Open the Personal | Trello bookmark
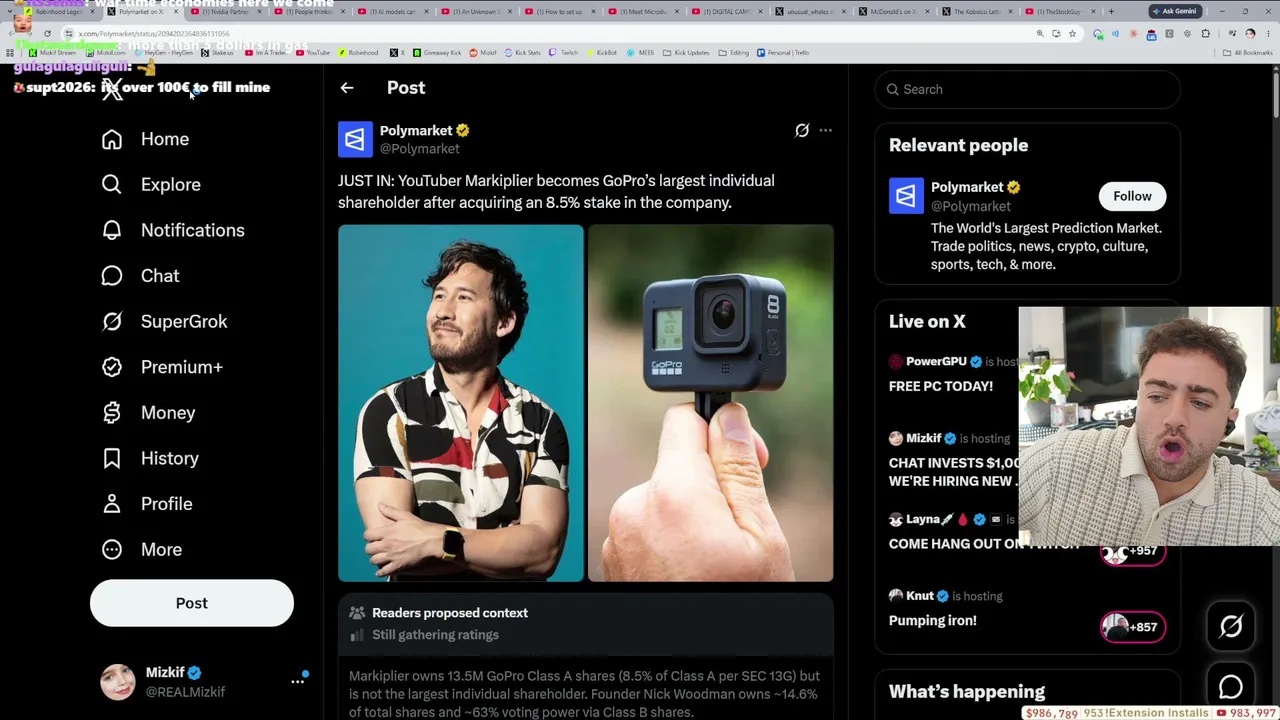Image resolution: width=1280 pixels, height=720 pixels. point(783,53)
